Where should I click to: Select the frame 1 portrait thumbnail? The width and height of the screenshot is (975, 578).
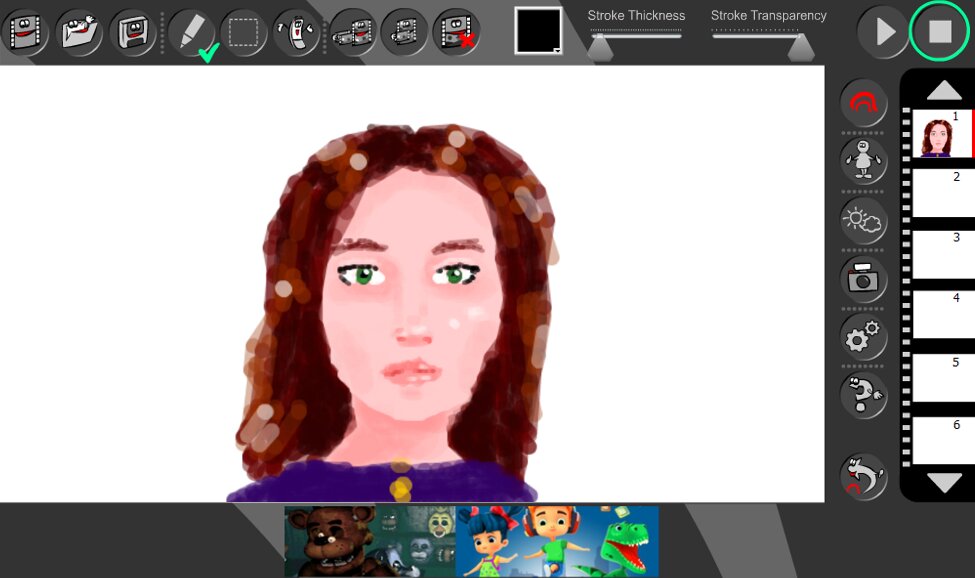pyautogui.click(x=940, y=134)
